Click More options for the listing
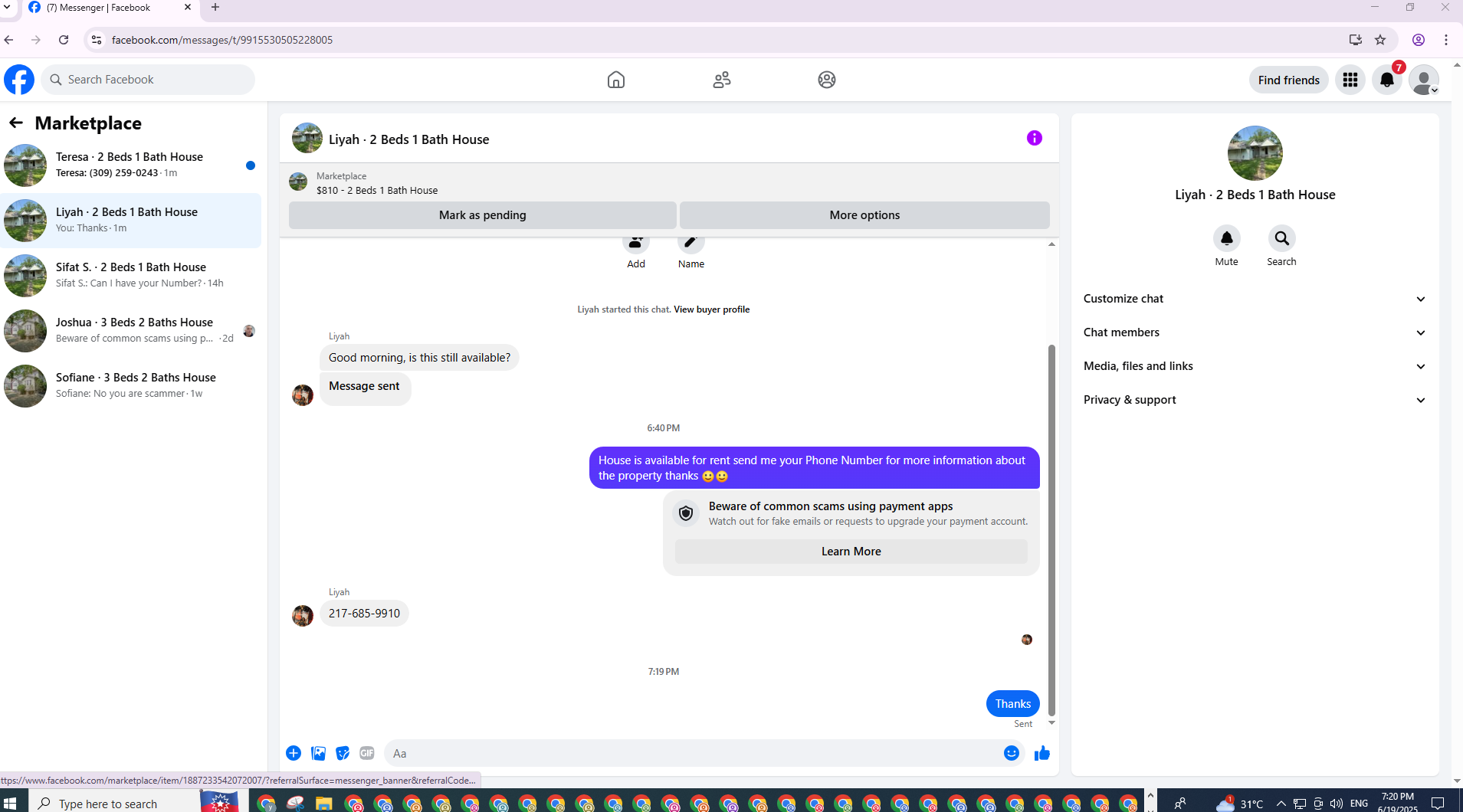Viewport: 1463px width, 812px height. (x=864, y=215)
